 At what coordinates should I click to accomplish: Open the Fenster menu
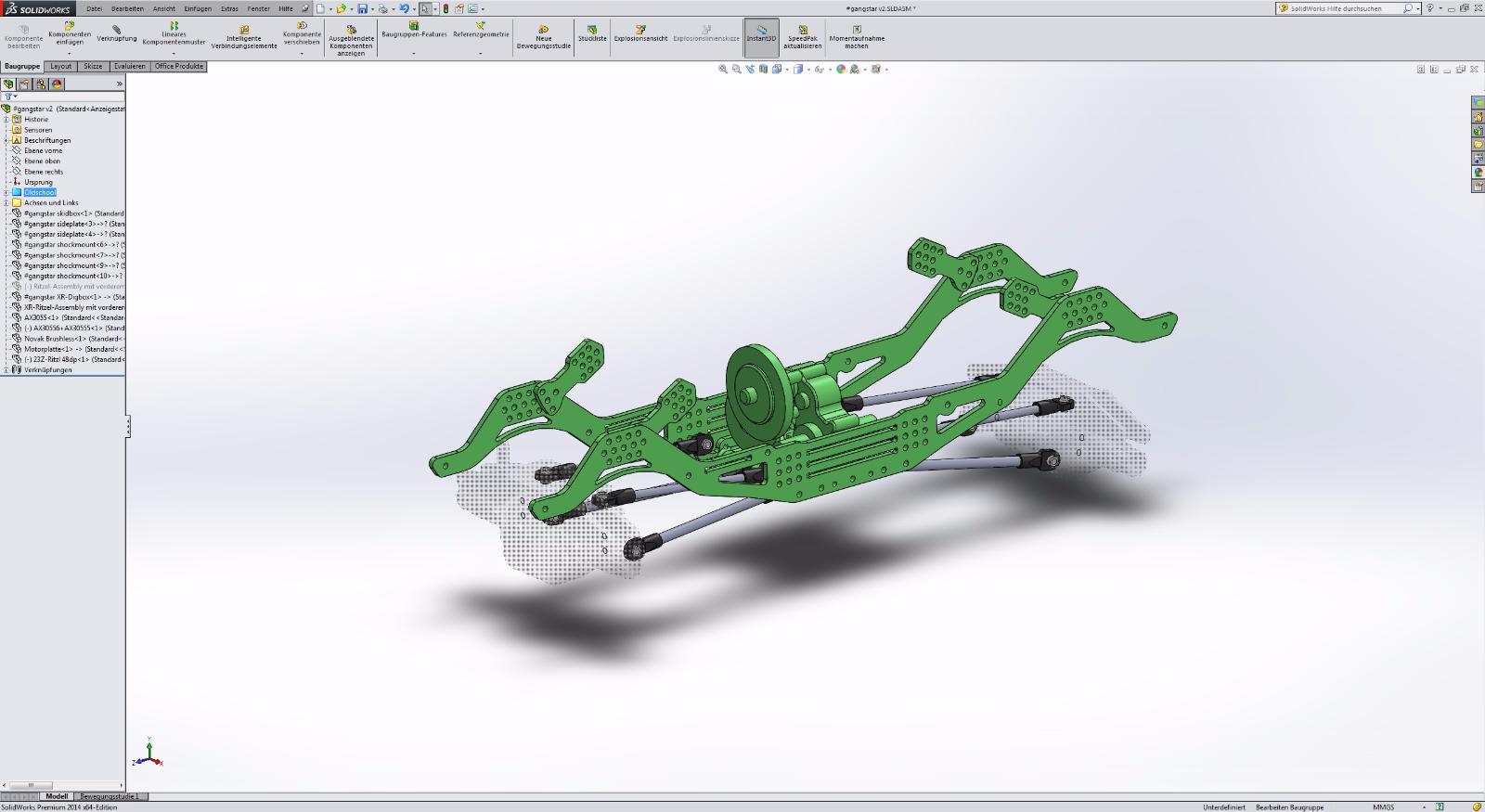tap(259, 8)
